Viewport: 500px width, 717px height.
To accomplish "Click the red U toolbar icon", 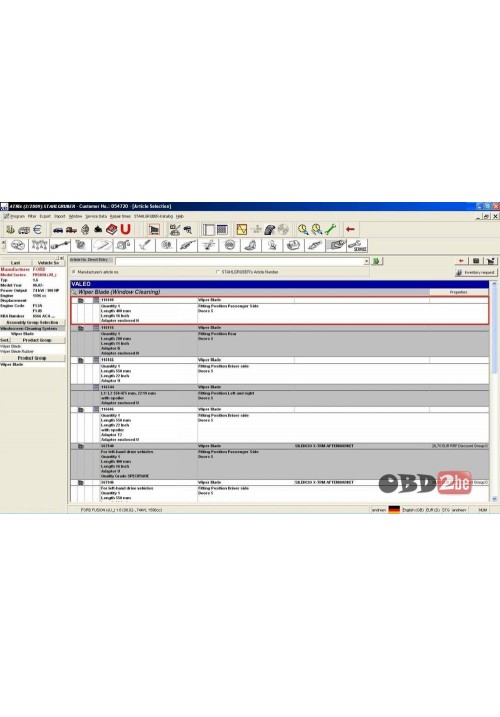I will coord(125,229).
